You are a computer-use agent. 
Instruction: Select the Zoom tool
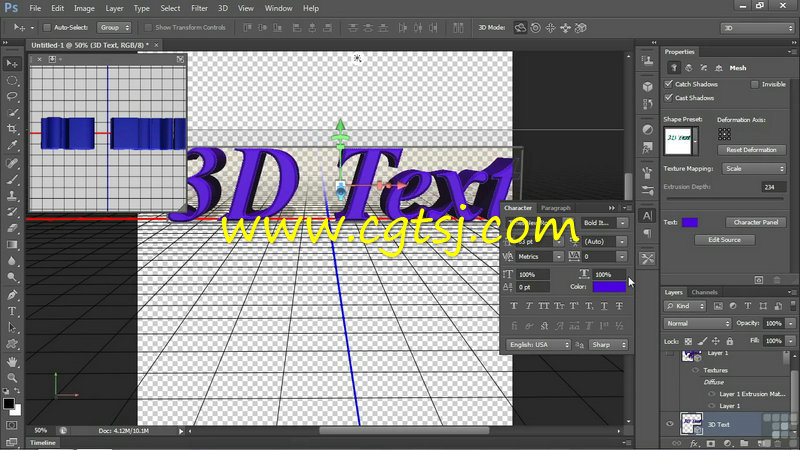click(12, 378)
